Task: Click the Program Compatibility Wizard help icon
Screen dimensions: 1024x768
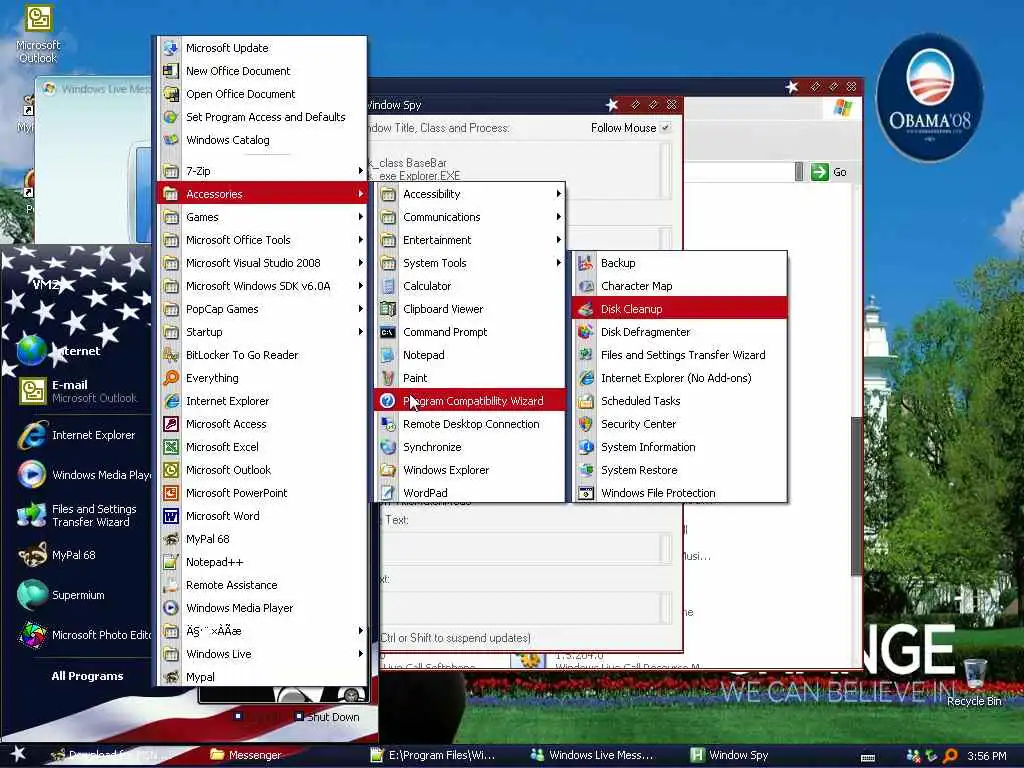Action: [x=388, y=400]
